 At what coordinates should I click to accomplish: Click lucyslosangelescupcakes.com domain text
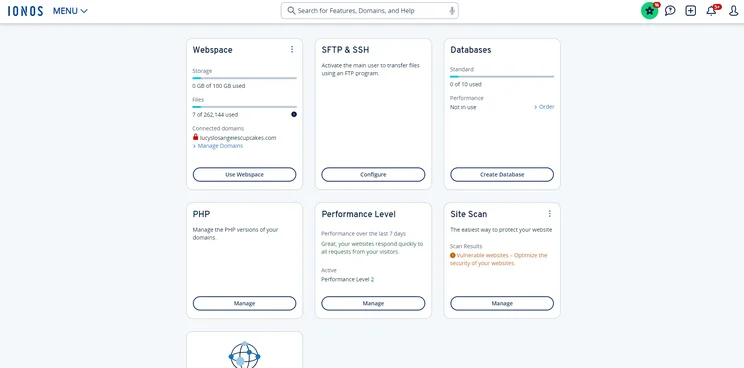point(238,138)
